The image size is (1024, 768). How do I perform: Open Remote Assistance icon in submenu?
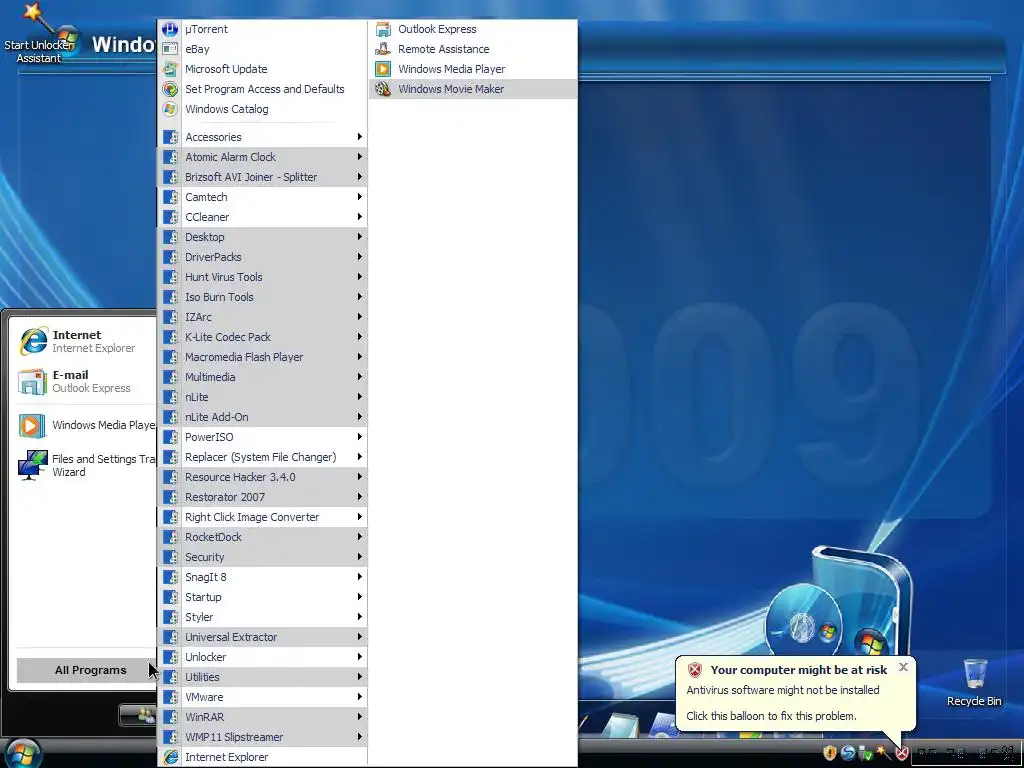(x=383, y=49)
